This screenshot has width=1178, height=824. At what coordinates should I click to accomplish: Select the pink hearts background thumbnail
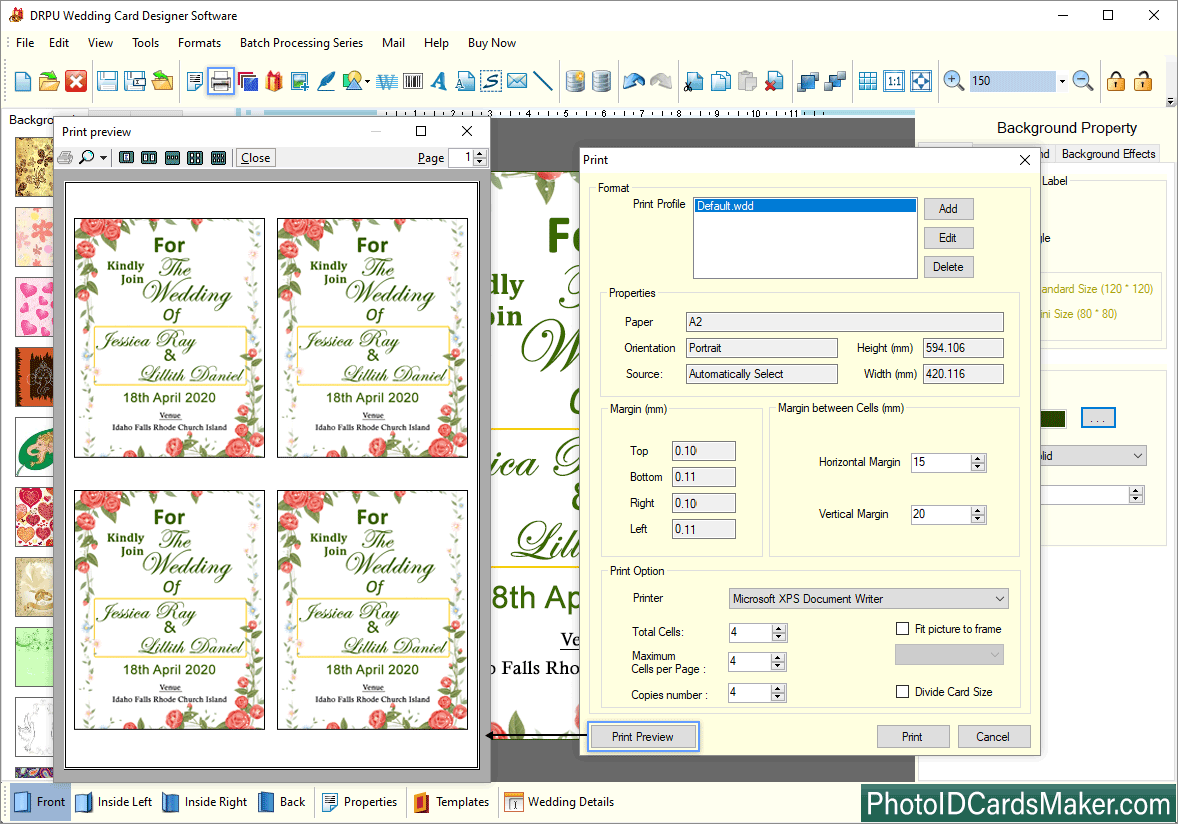pyautogui.click(x=33, y=307)
